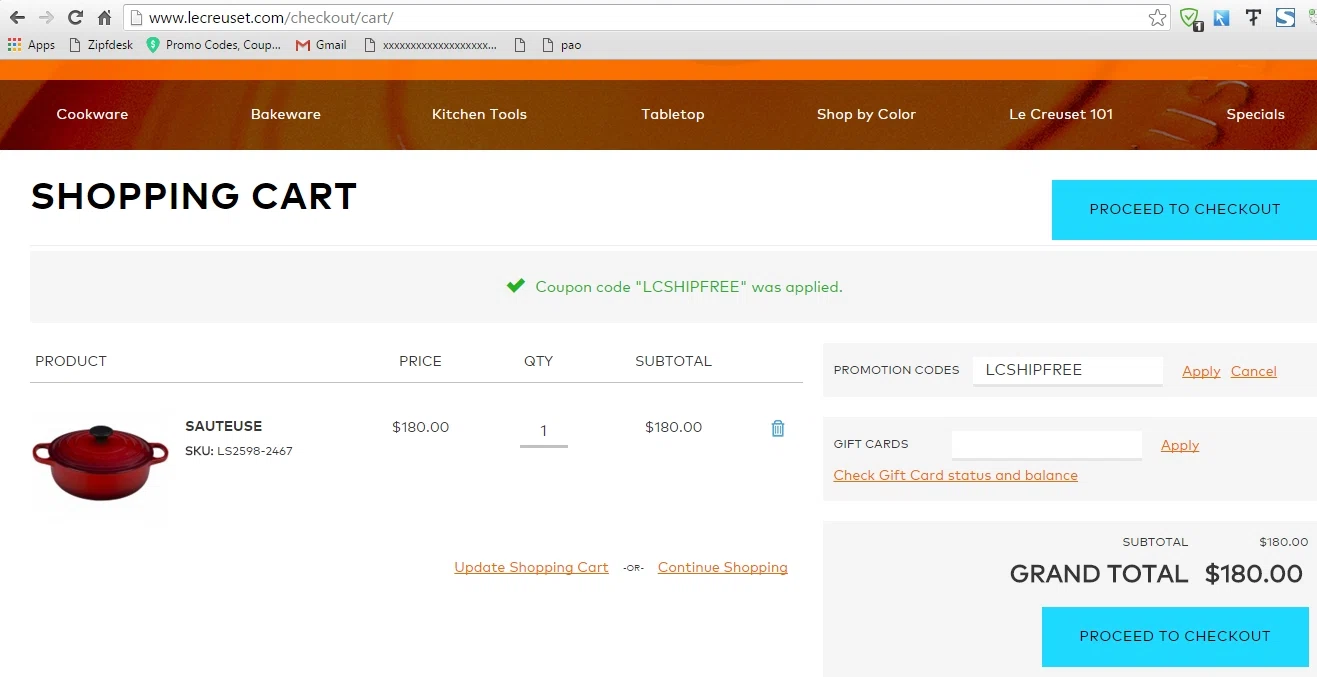The image size is (1317, 677).
Task: Click the Grand Total $180.00 amount
Action: [x=1254, y=573]
